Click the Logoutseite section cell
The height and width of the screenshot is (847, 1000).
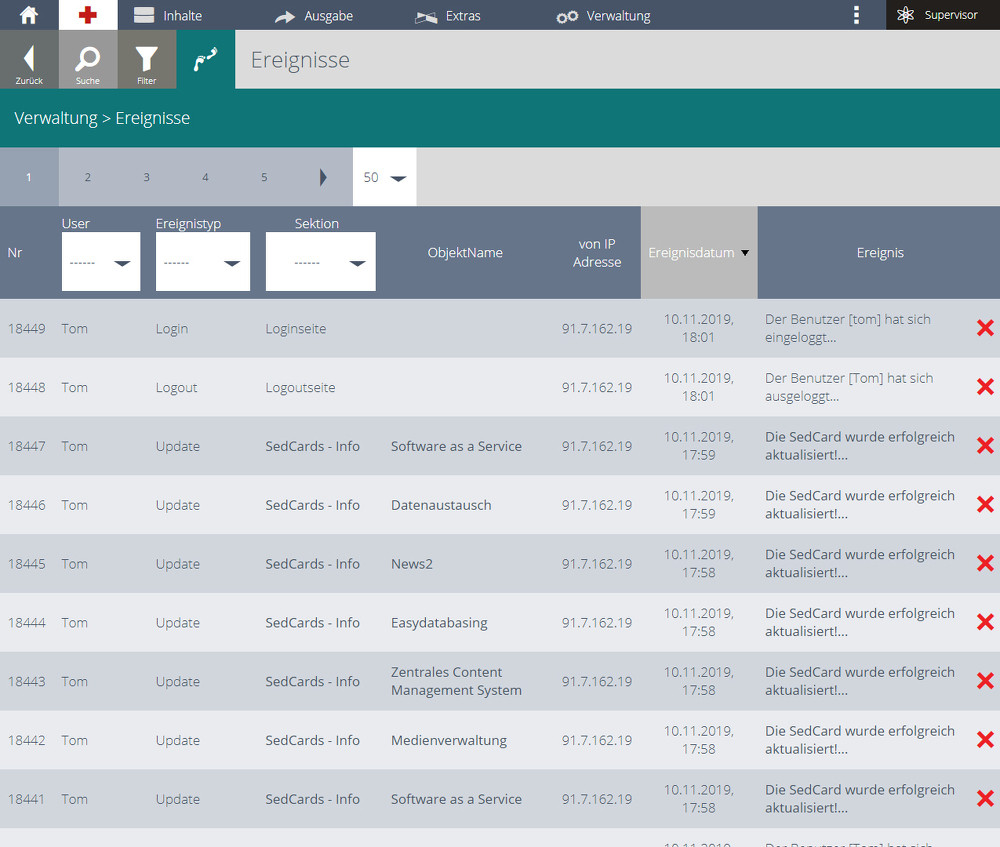(x=300, y=388)
